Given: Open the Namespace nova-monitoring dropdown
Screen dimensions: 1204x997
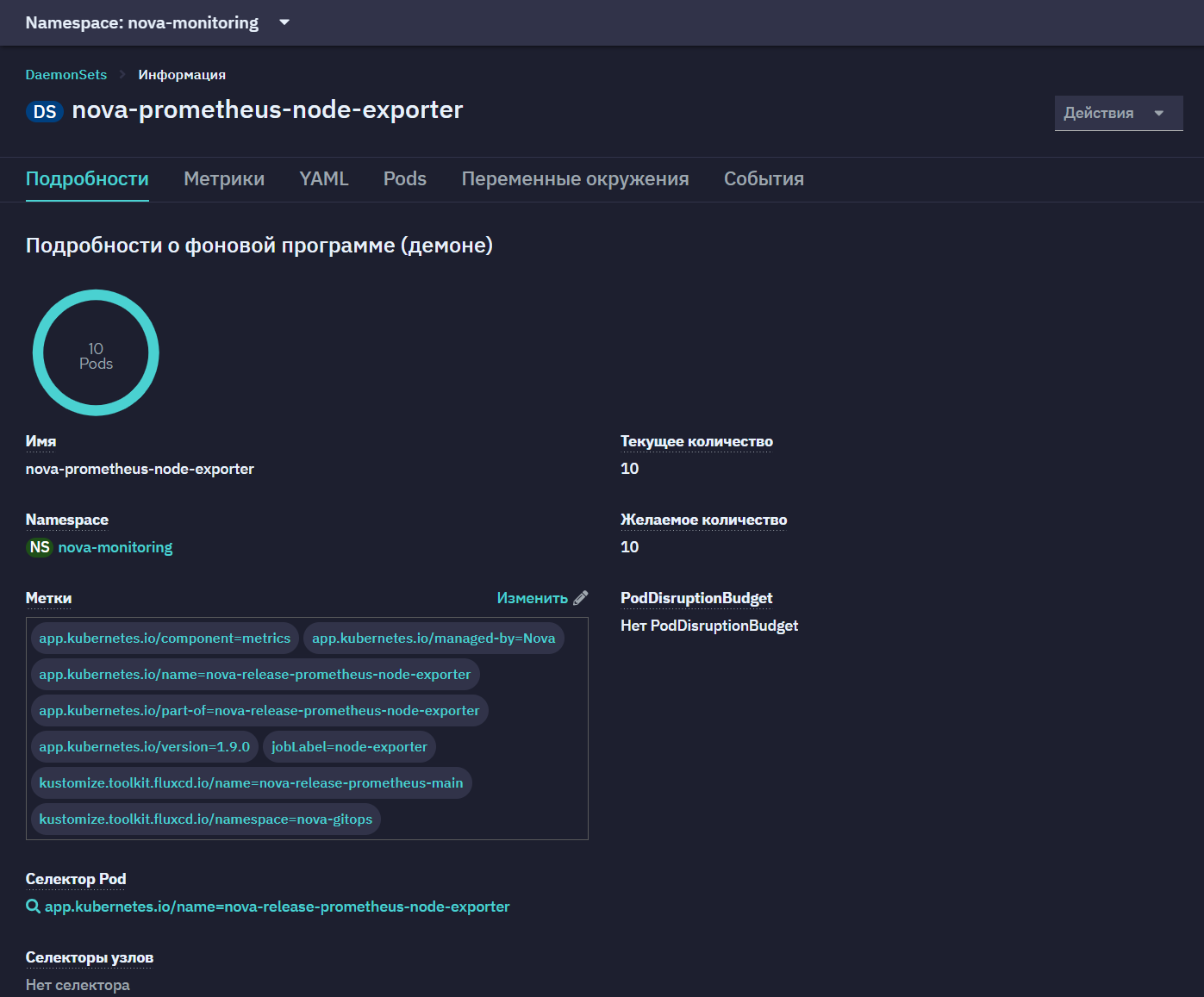Looking at the screenshot, I should click(158, 22).
